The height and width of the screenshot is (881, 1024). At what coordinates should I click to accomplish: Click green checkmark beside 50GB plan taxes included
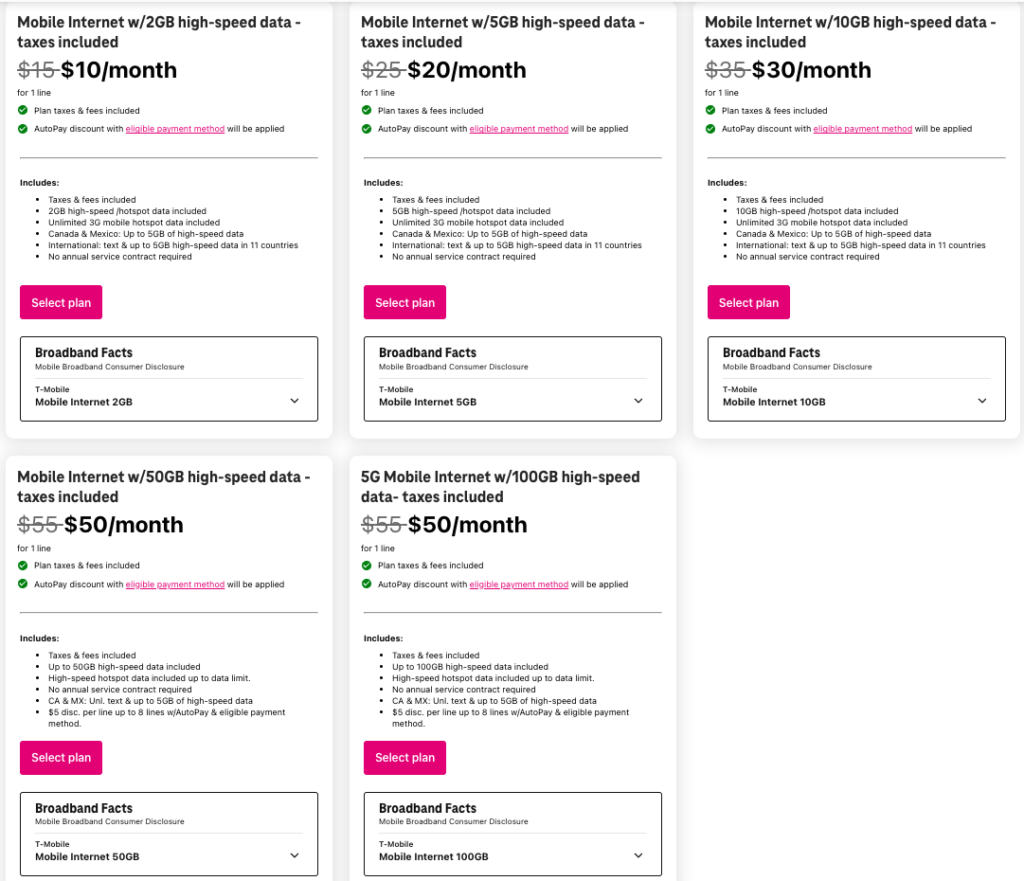23,566
